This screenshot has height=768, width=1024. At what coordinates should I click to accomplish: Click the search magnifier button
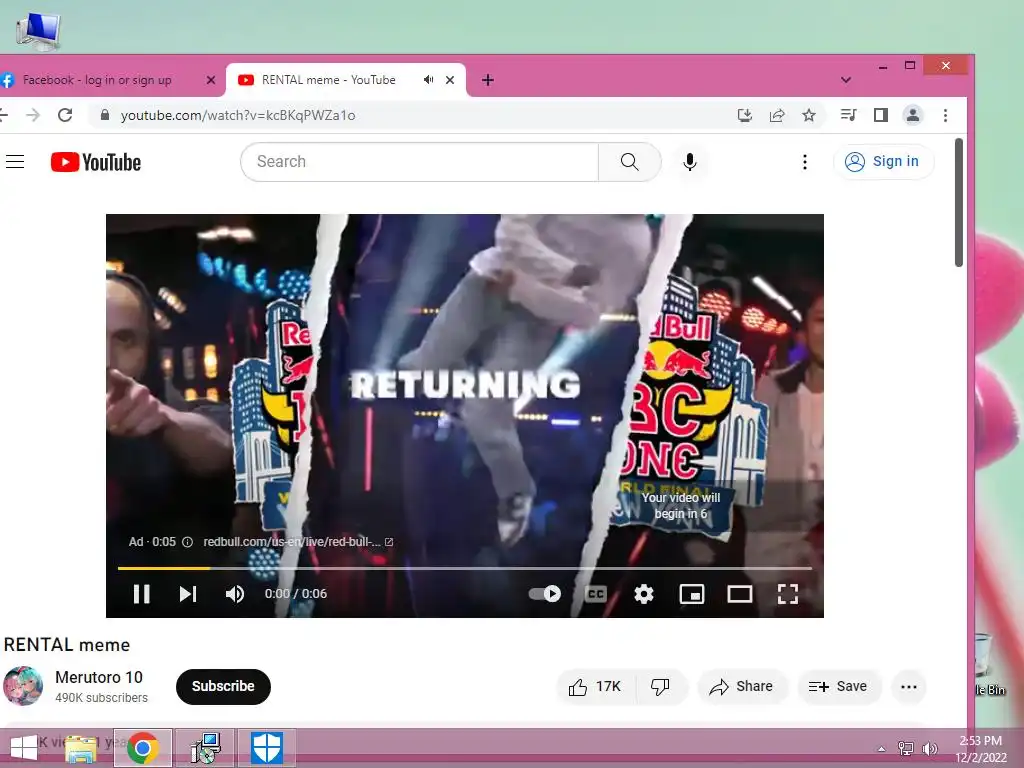[x=630, y=161]
